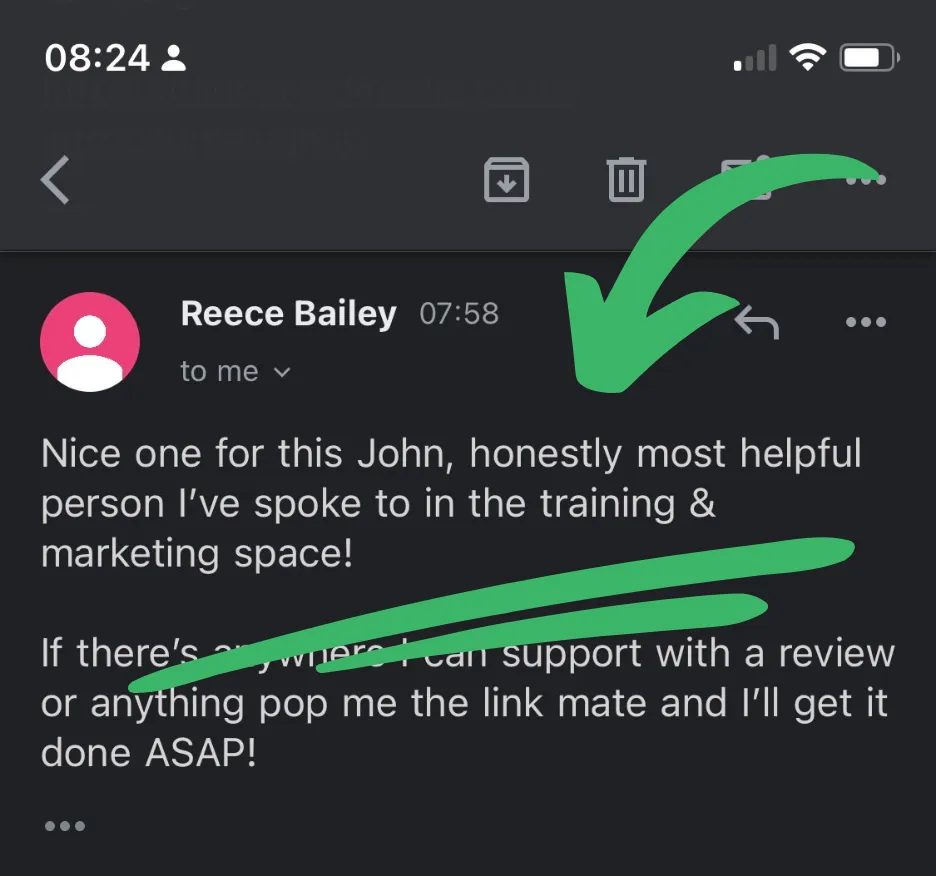The height and width of the screenshot is (876, 936).
Task: Tap the battery indicator icon
Action: tap(870, 58)
